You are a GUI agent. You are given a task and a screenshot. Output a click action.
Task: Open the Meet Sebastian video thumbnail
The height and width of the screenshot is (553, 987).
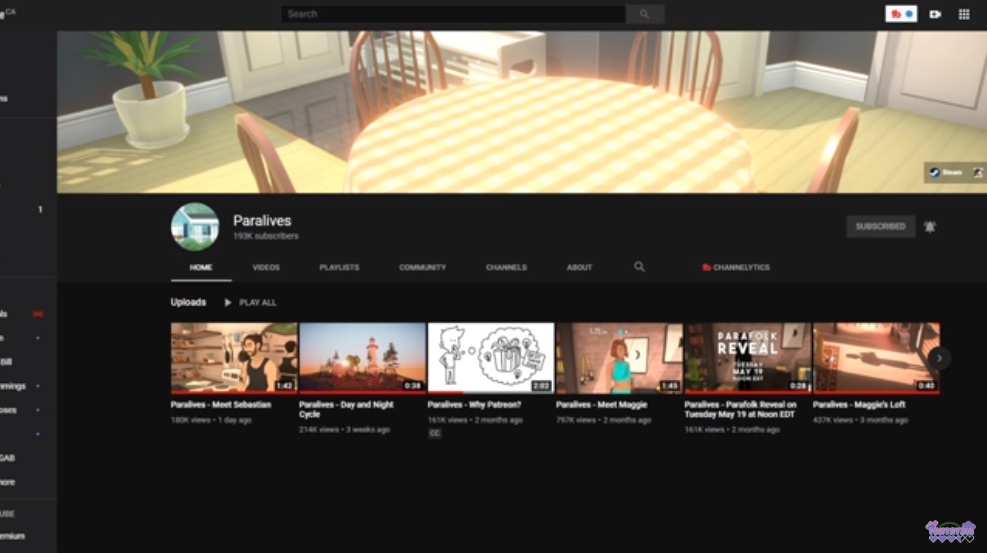click(x=234, y=357)
